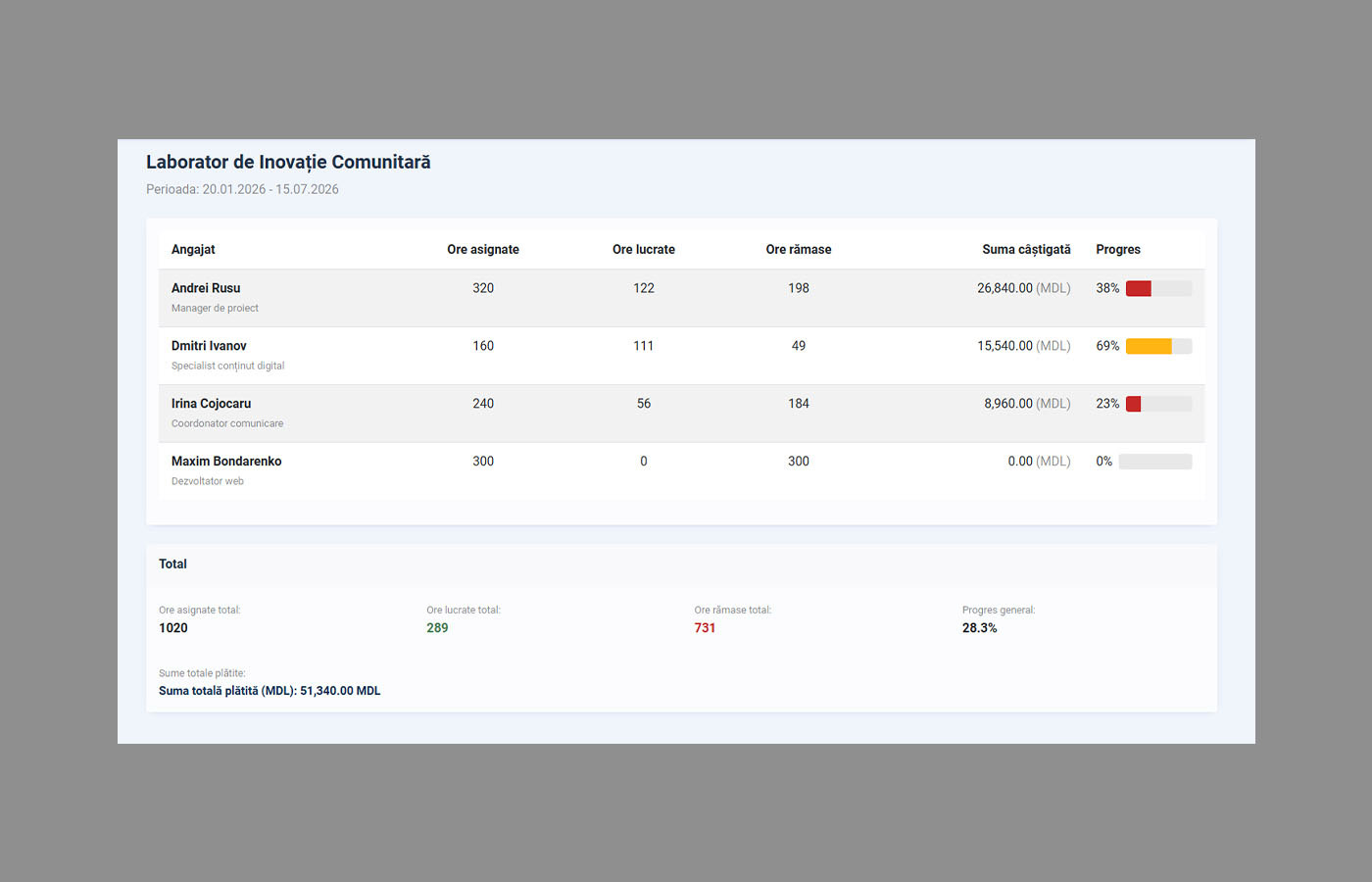
Task: Click the Suma câștigată column header
Action: [x=1026, y=250]
